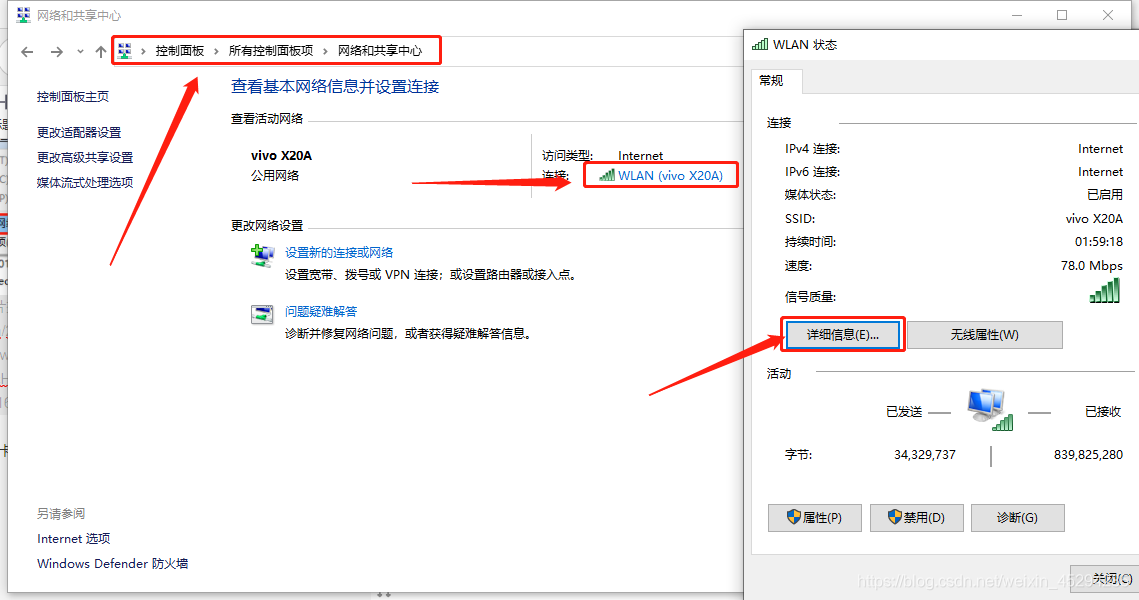Open the WLAN (vivo X20A) connection link
This screenshot has width=1139, height=600.
(x=670, y=175)
